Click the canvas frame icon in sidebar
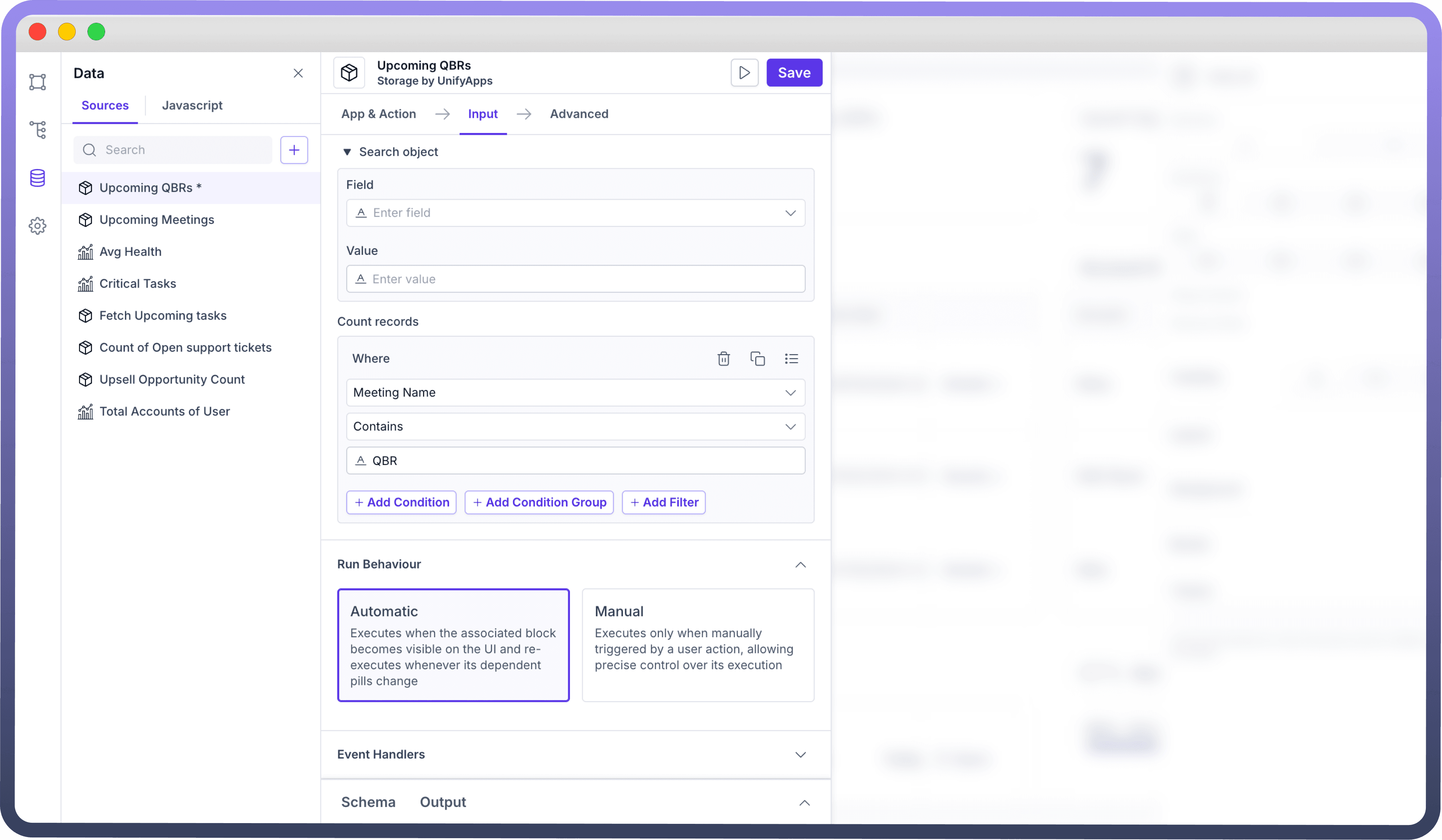The image size is (1442, 840). coord(37,82)
